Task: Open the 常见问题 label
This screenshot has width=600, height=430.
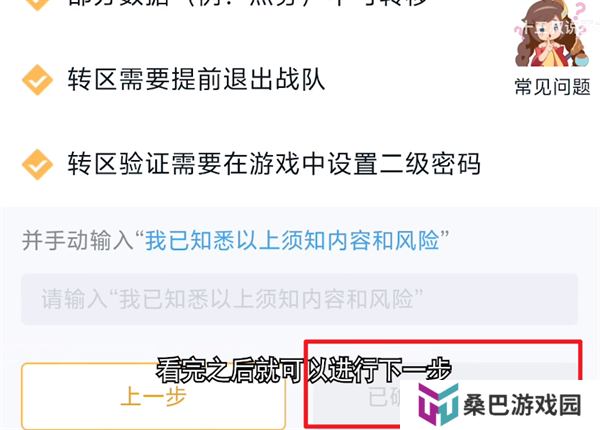Action: pyautogui.click(x=552, y=87)
